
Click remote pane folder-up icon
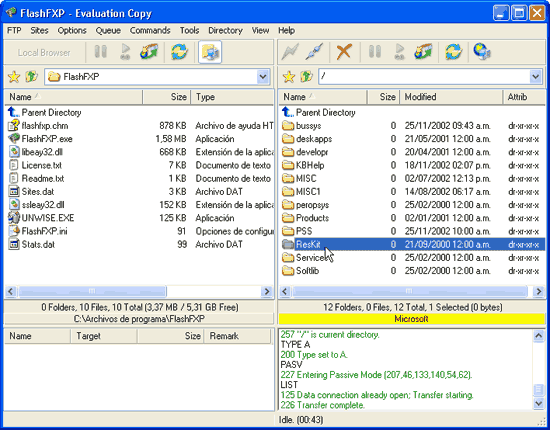click(x=306, y=76)
